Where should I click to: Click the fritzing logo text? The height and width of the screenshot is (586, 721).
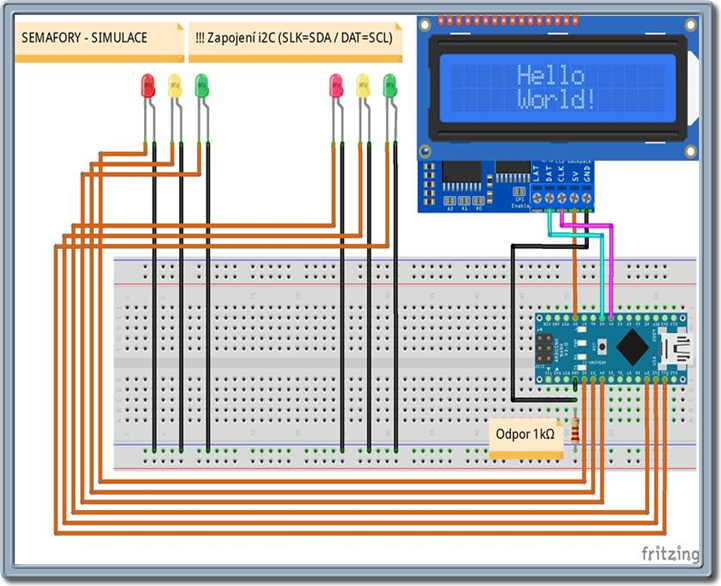pos(670,553)
